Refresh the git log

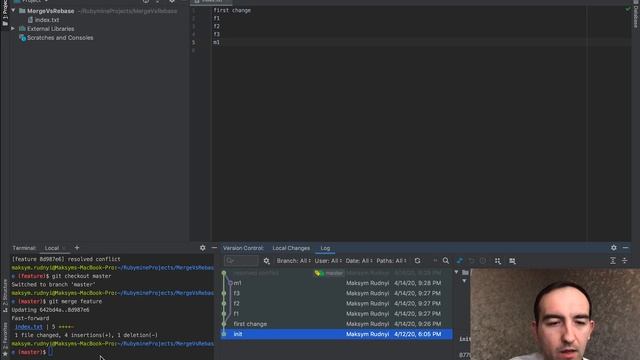tap(417, 261)
